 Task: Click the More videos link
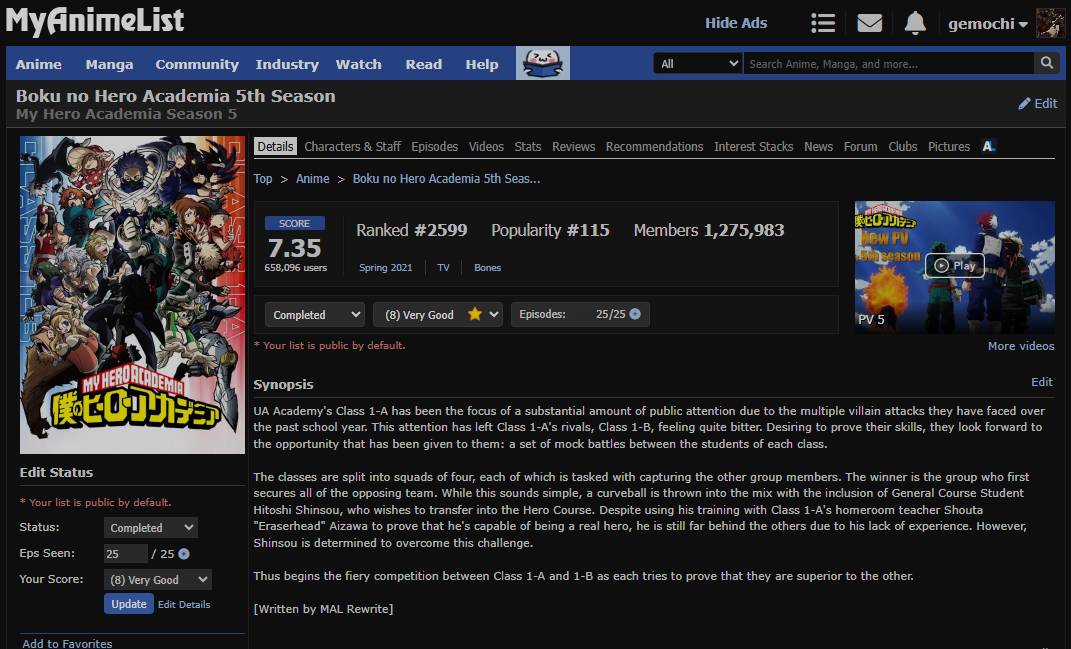[x=1021, y=346]
